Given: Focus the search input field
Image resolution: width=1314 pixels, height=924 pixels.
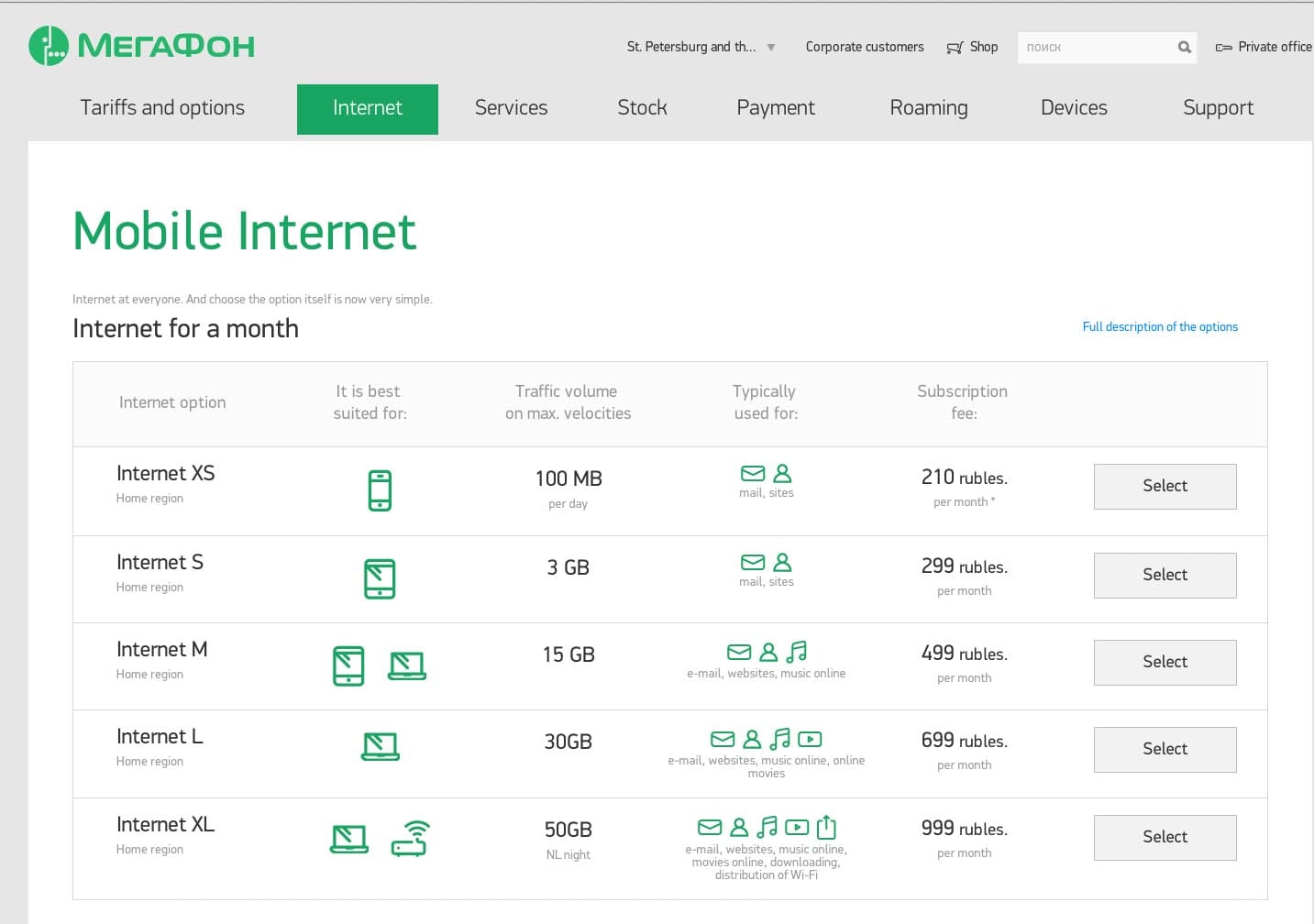Looking at the screenshot, I should coord(1096,48).
